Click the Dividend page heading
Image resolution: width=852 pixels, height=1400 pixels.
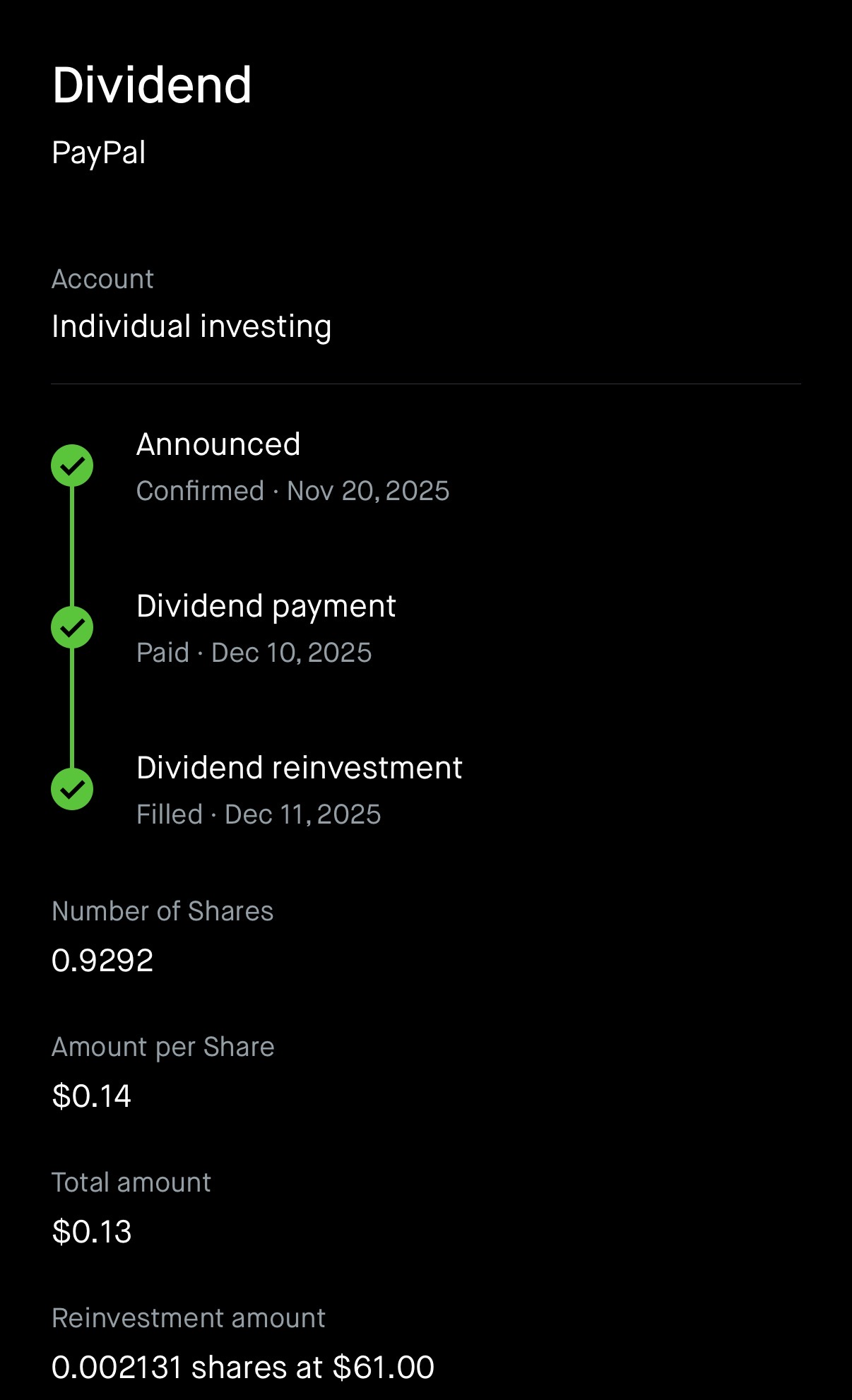coord(152,85)
